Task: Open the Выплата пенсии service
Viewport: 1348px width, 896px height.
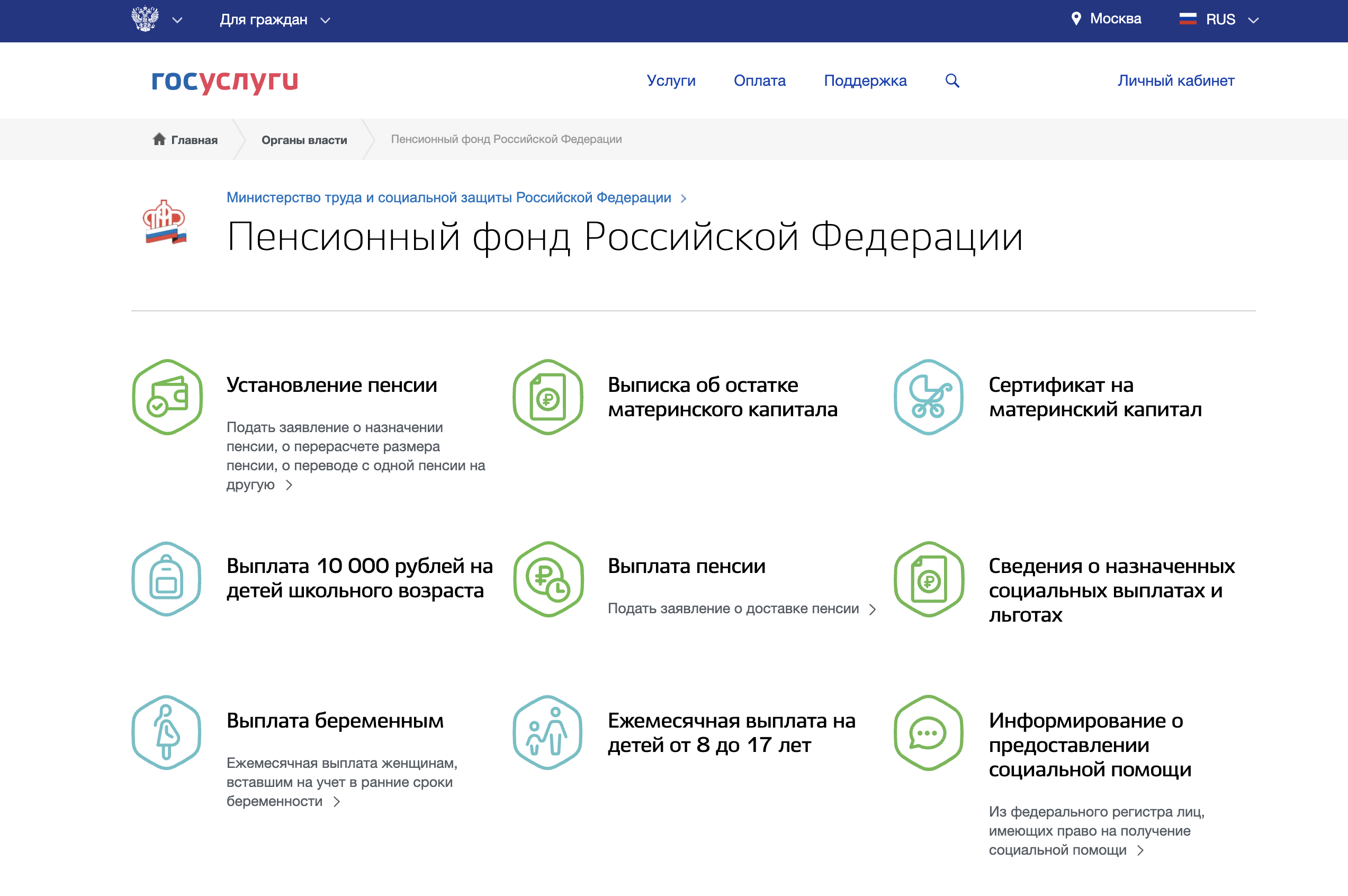Action: click(686, 566)
